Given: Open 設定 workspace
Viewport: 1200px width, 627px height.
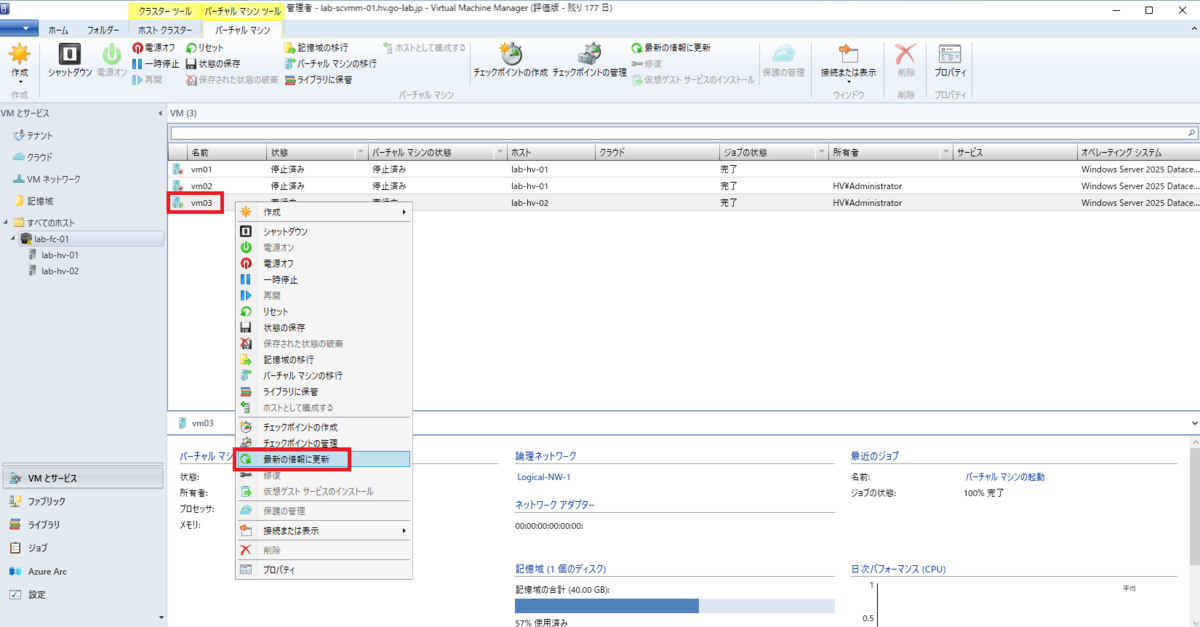Looking at the screenshot, I should click(82, 594).
